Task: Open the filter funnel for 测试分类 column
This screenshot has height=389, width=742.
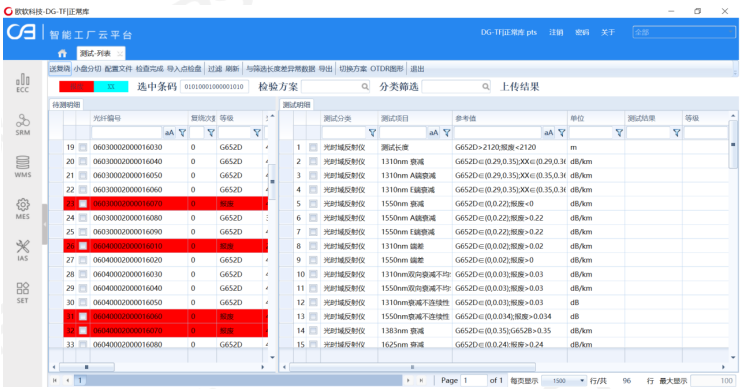Action: [372, 133]
